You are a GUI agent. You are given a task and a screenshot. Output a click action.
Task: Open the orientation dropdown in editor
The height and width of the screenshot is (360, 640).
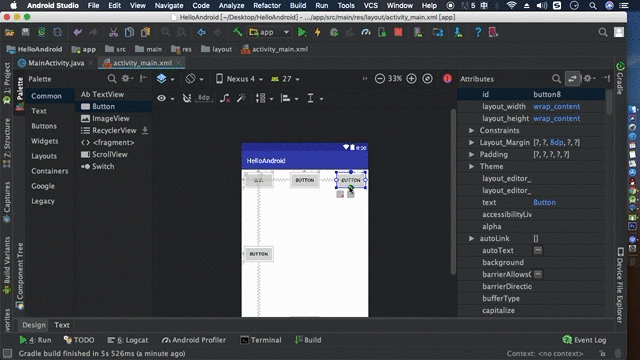pyautogui.click(x=194, y=78)
